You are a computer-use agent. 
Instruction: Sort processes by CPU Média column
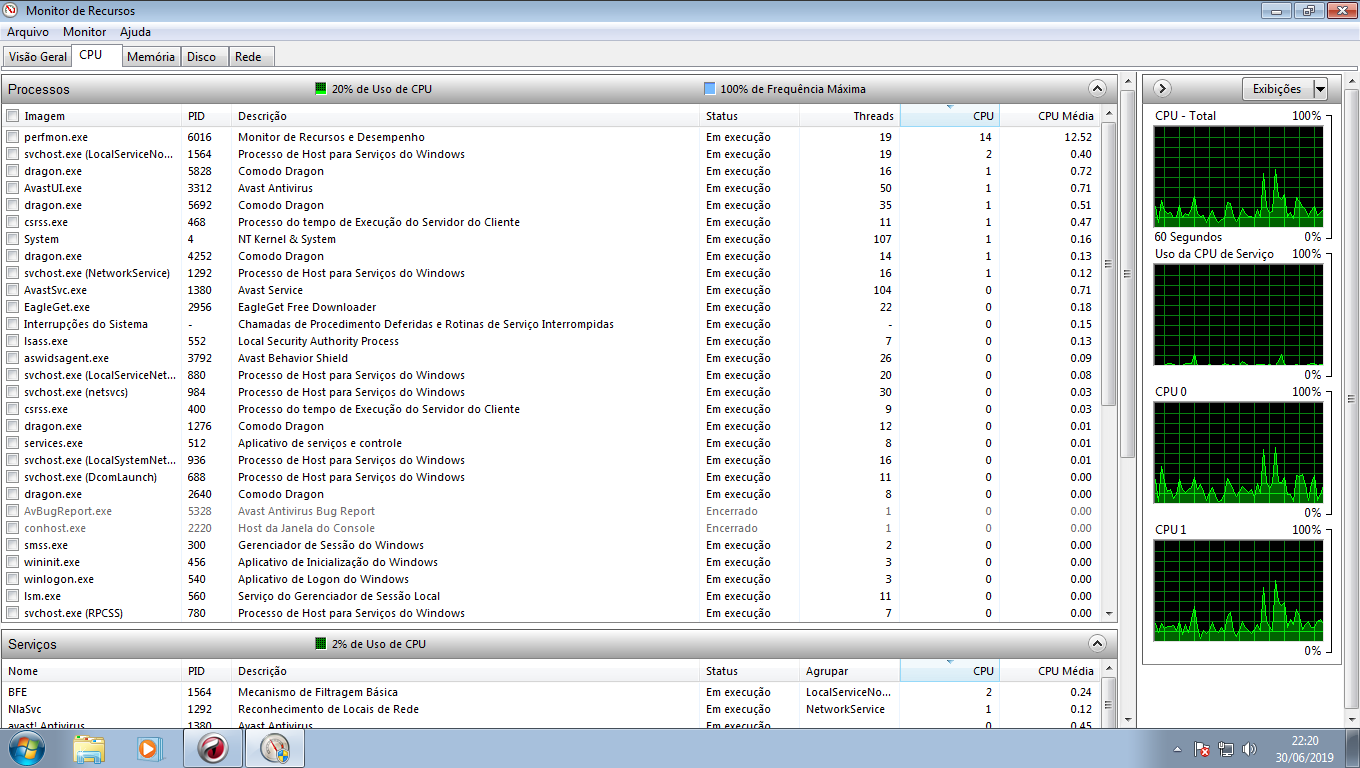click(1050, 116)
